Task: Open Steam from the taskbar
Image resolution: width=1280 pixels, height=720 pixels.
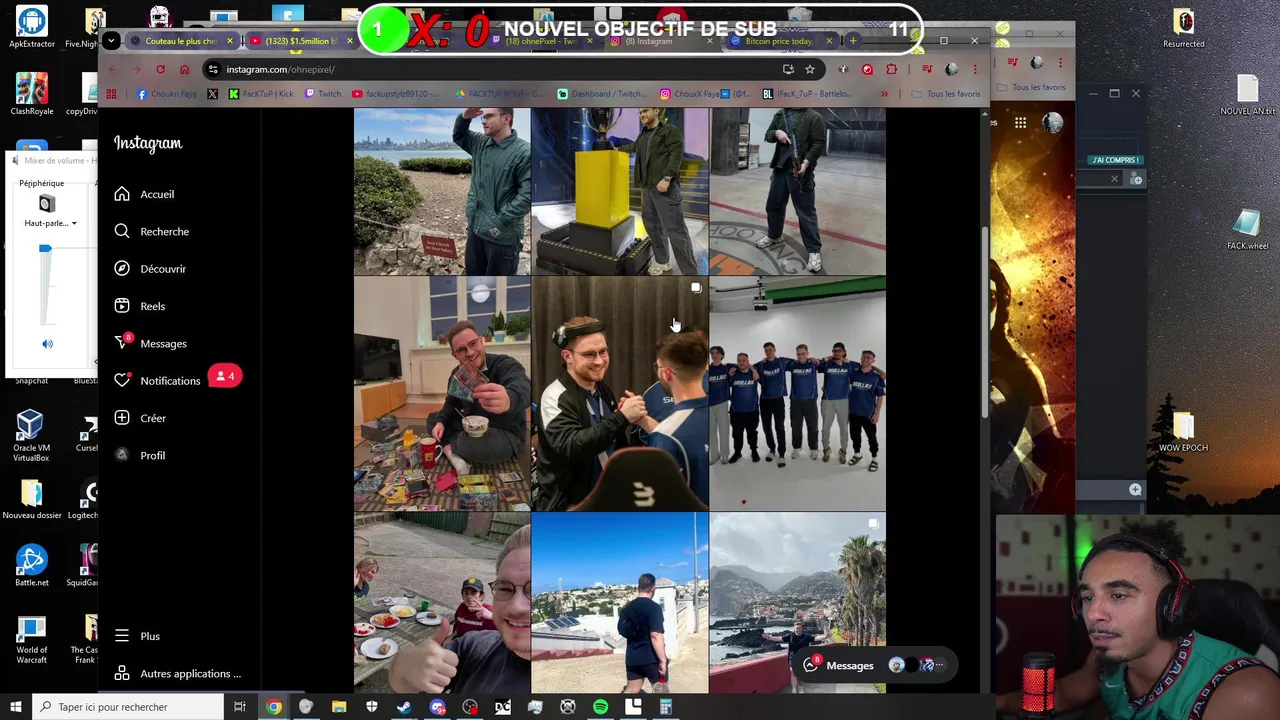Action: (x=404, y=707)
